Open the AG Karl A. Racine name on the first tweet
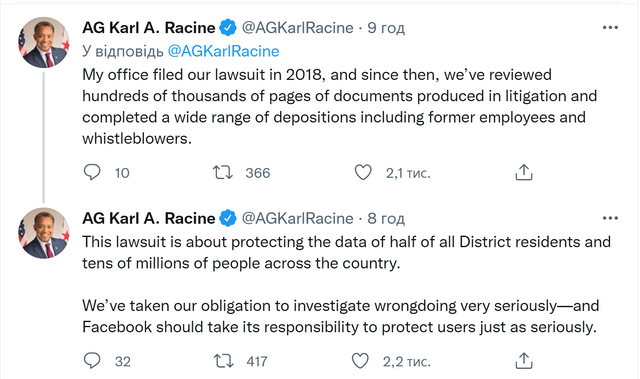The image size is (640, 379). pos(149,28)
